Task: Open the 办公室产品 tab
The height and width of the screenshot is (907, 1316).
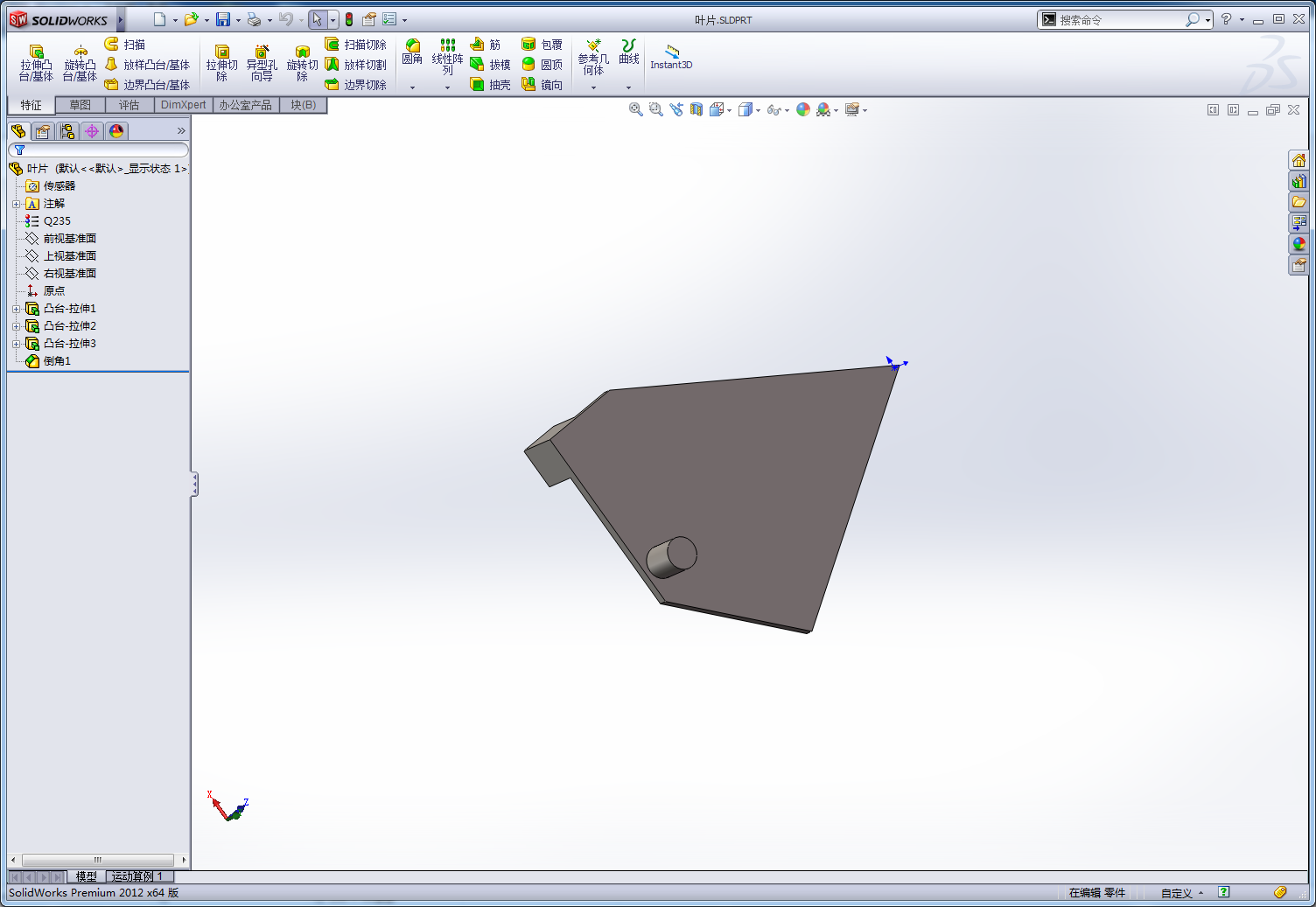Action: 246,105
